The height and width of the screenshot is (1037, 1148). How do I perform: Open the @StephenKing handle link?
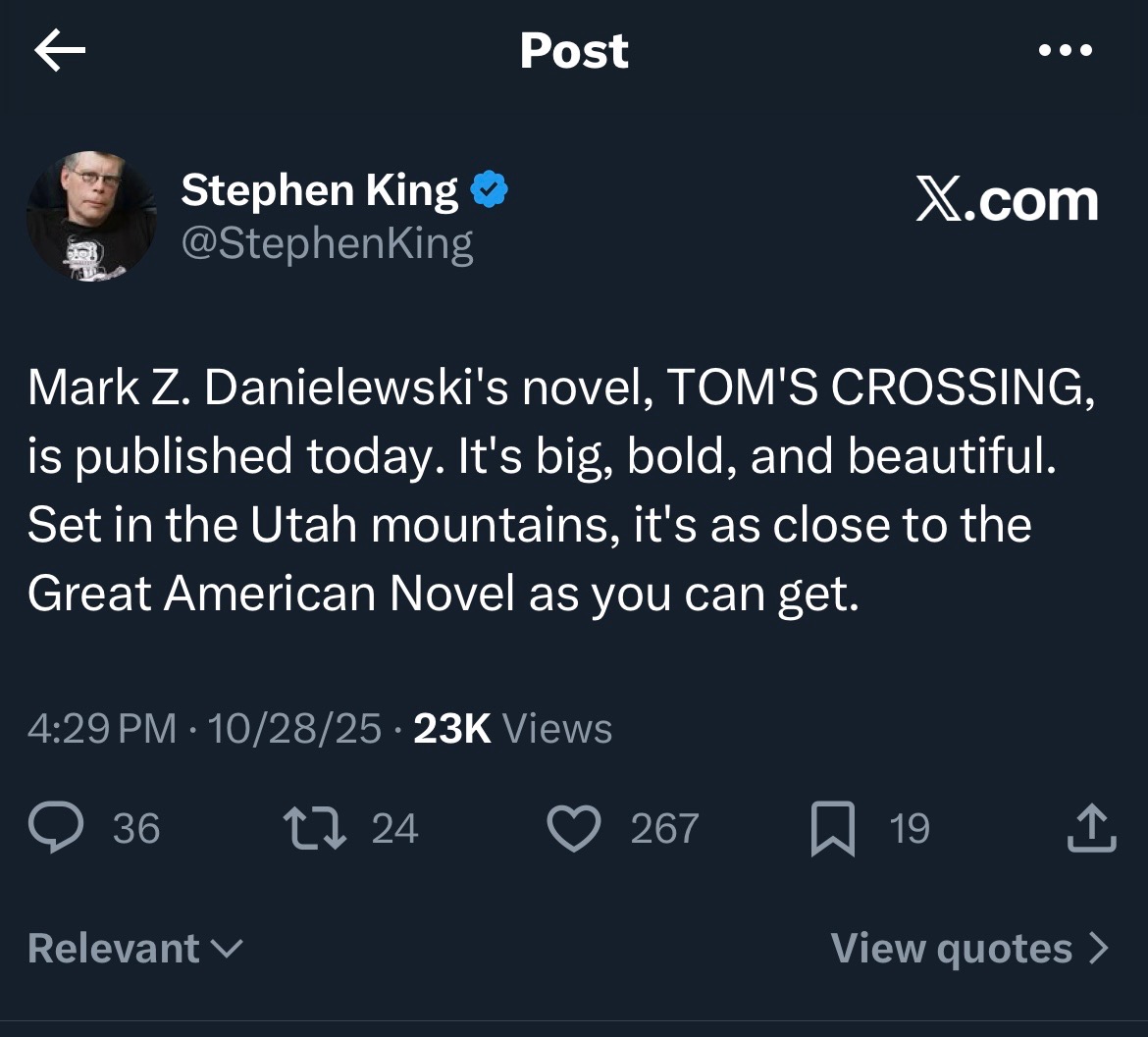coord(327,242)
